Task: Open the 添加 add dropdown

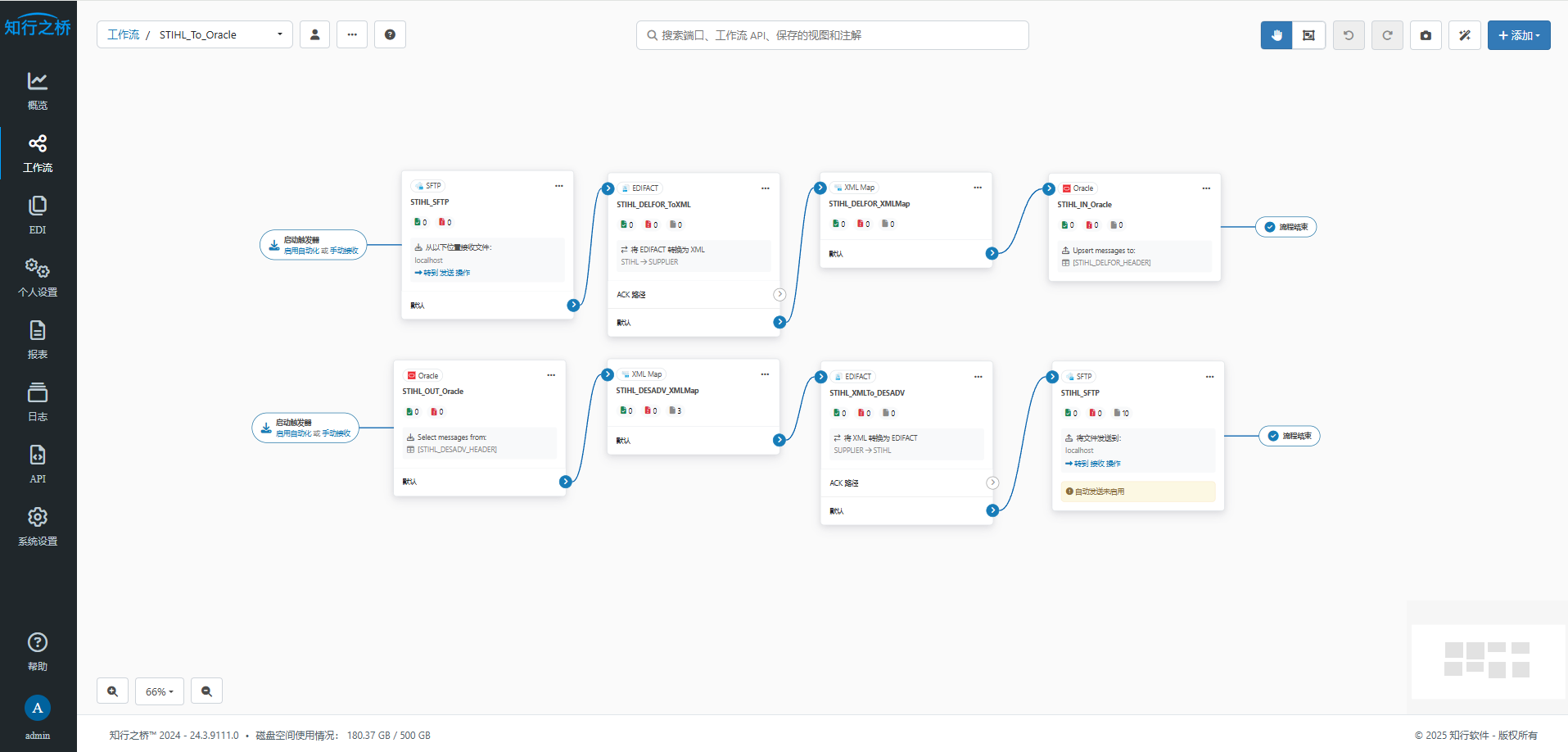Action: [1519, 35]
